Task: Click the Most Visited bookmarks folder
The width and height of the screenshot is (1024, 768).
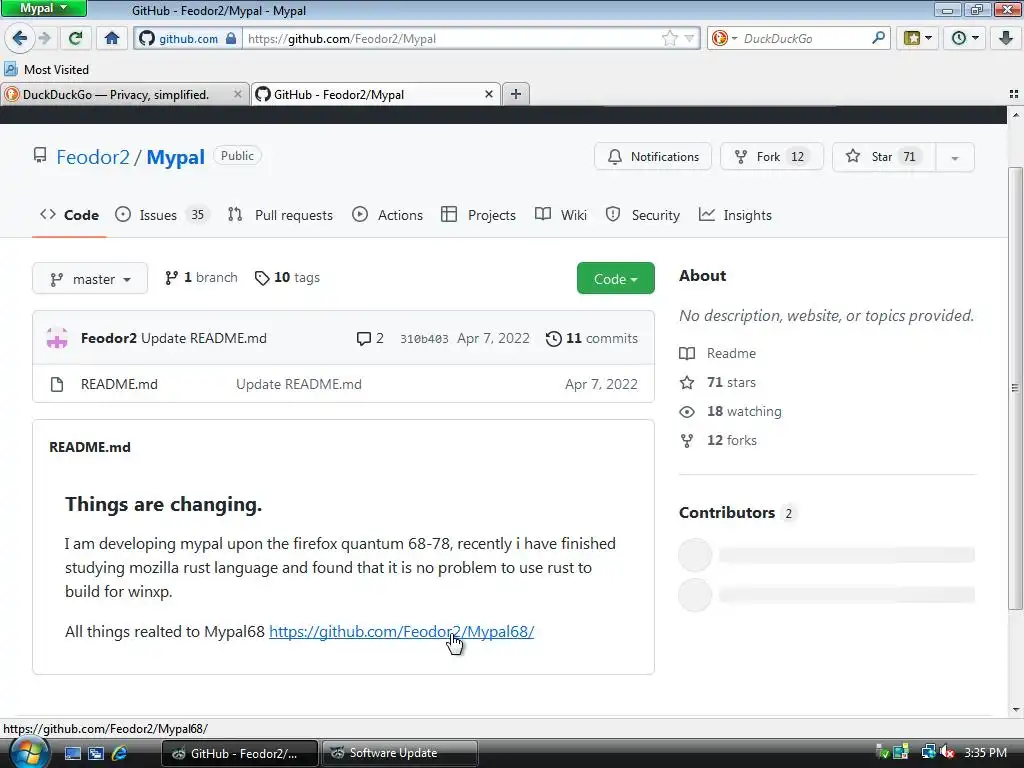Action: [47, 69]
